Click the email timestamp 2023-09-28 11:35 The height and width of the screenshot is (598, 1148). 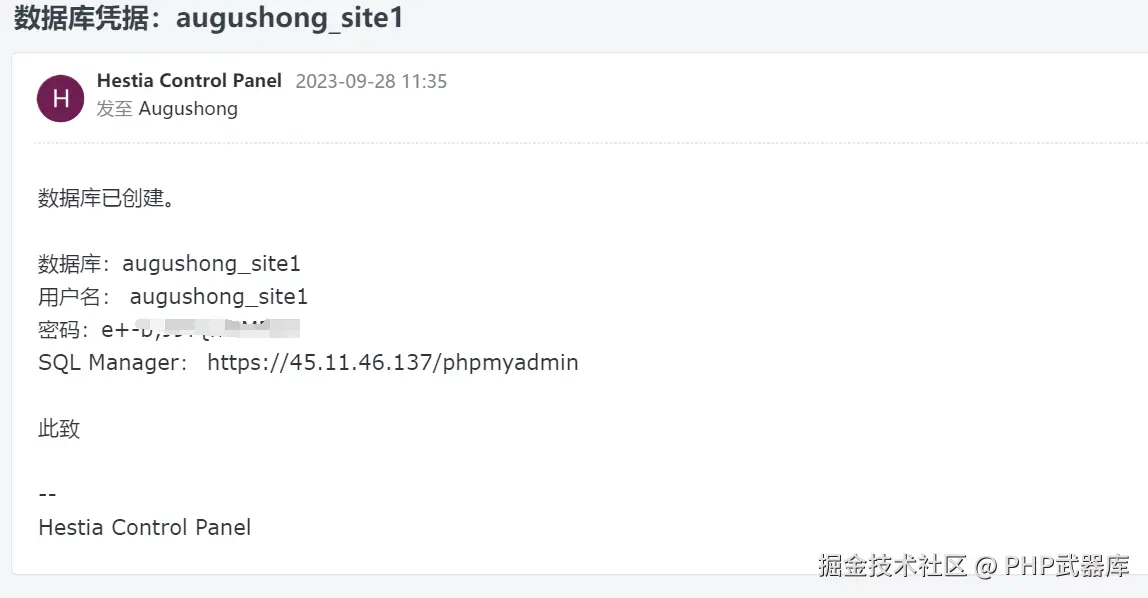pos(371,82)
